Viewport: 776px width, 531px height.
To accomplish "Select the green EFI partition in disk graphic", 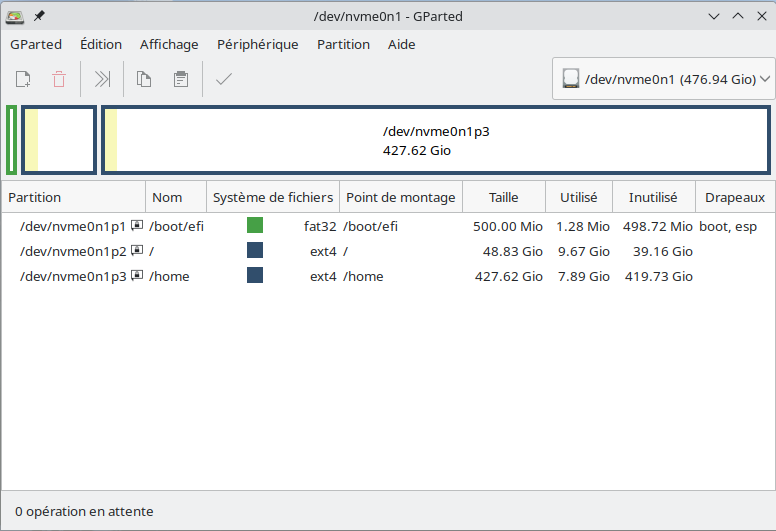I will [11, 140].
